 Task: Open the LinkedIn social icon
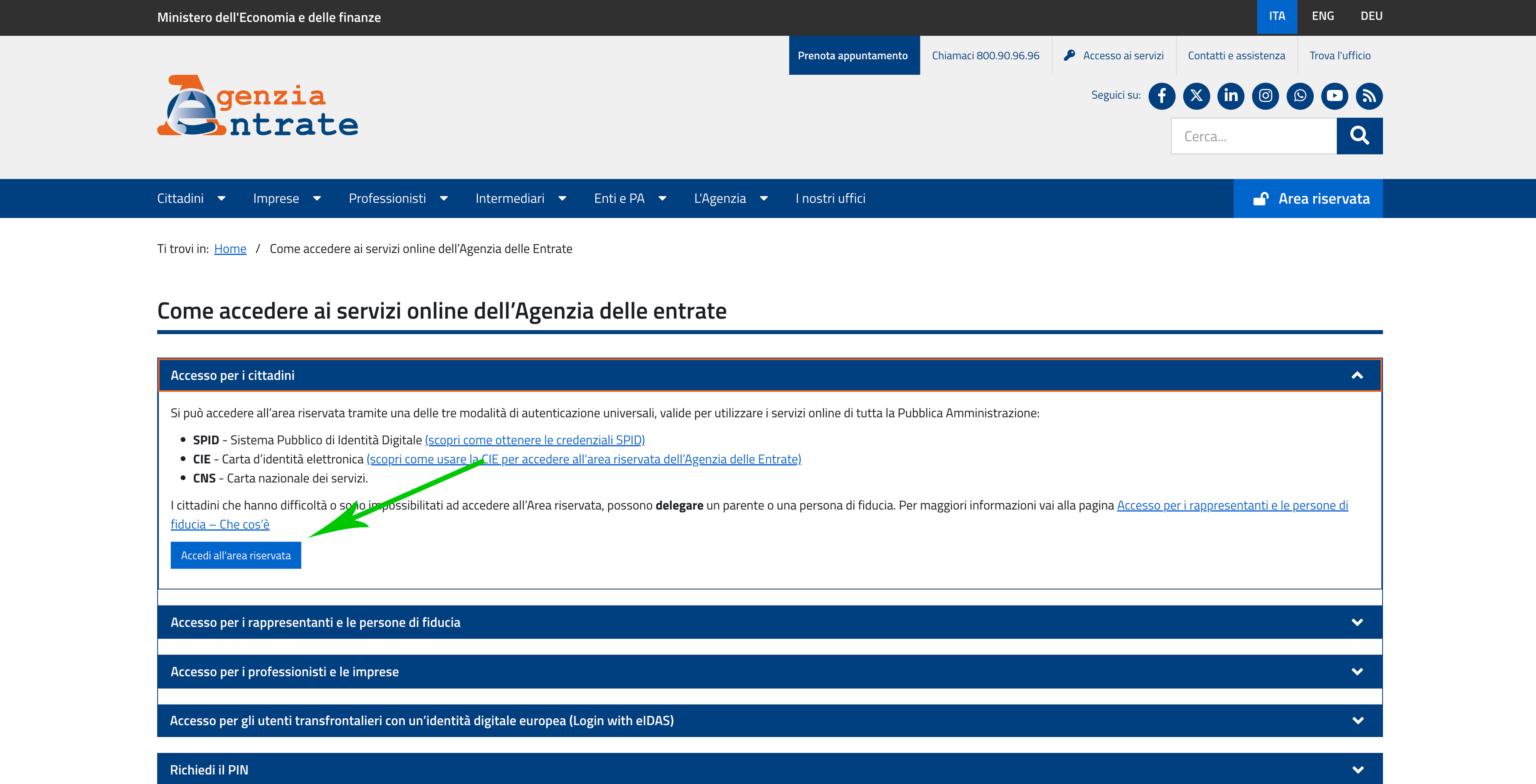(x=1231, y=96)
